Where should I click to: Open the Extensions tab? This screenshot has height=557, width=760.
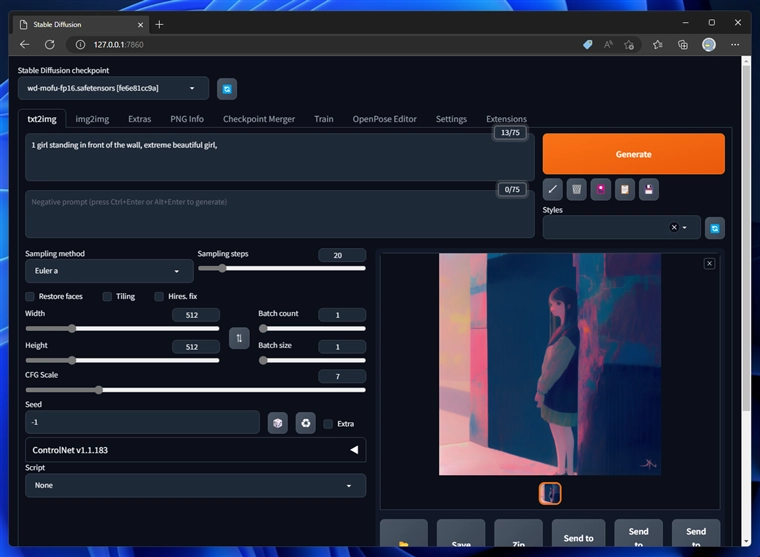click(x=506, y=119)
